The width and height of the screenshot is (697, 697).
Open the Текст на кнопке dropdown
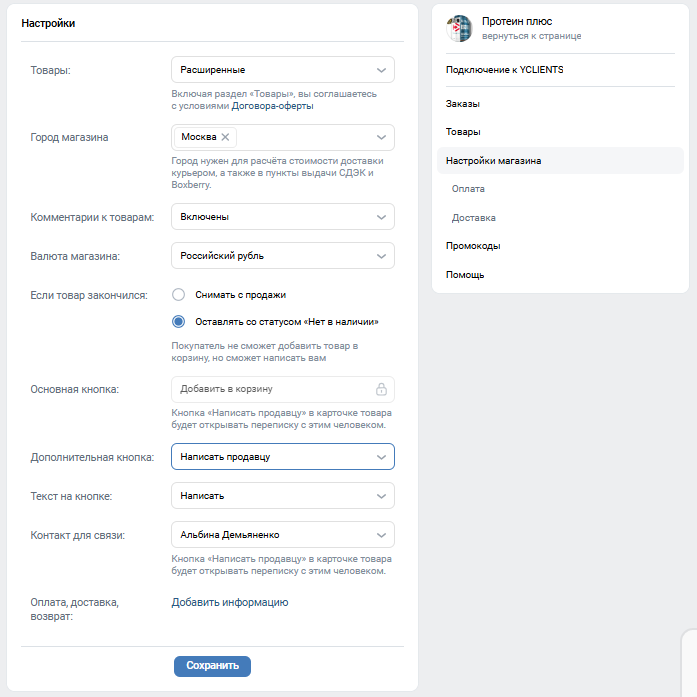click(282, 496)
